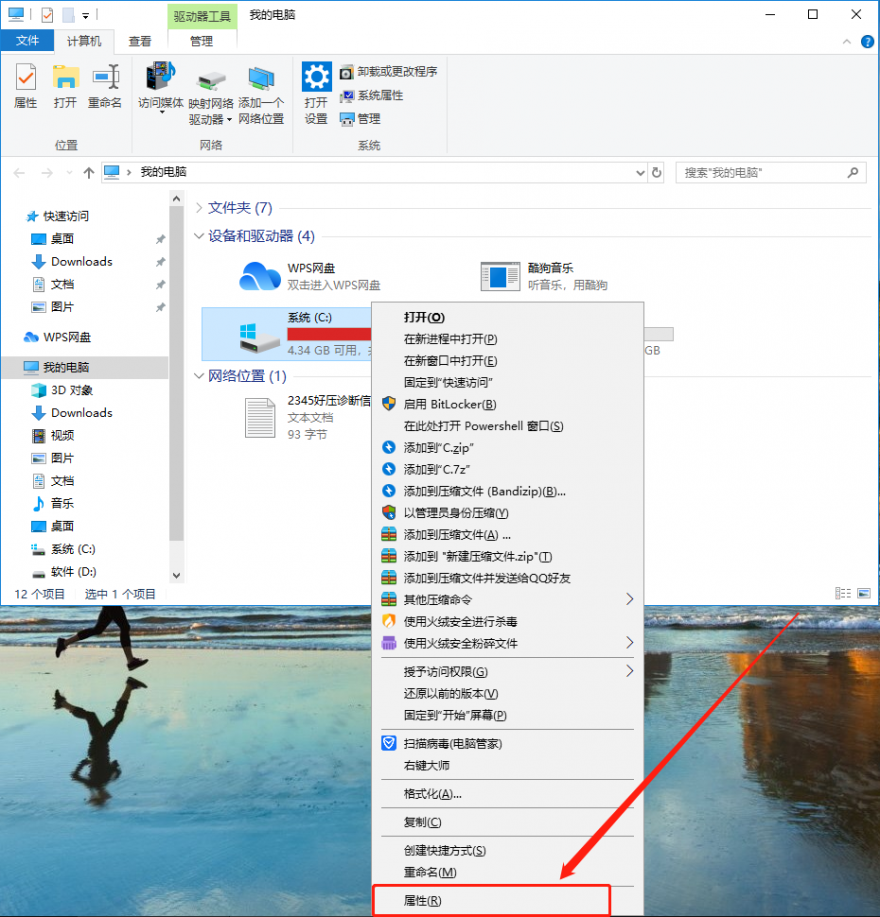Collapse the 网络位置 section chevron

click(x=199, y=375)
